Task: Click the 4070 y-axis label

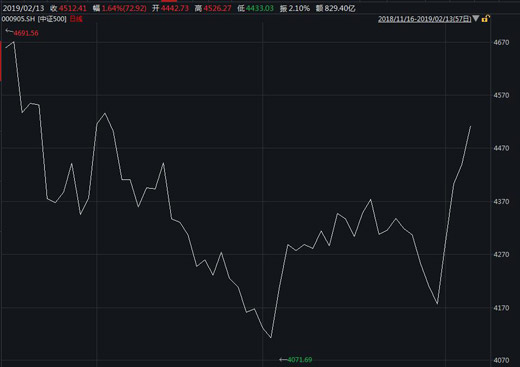Action: [501, 360]
